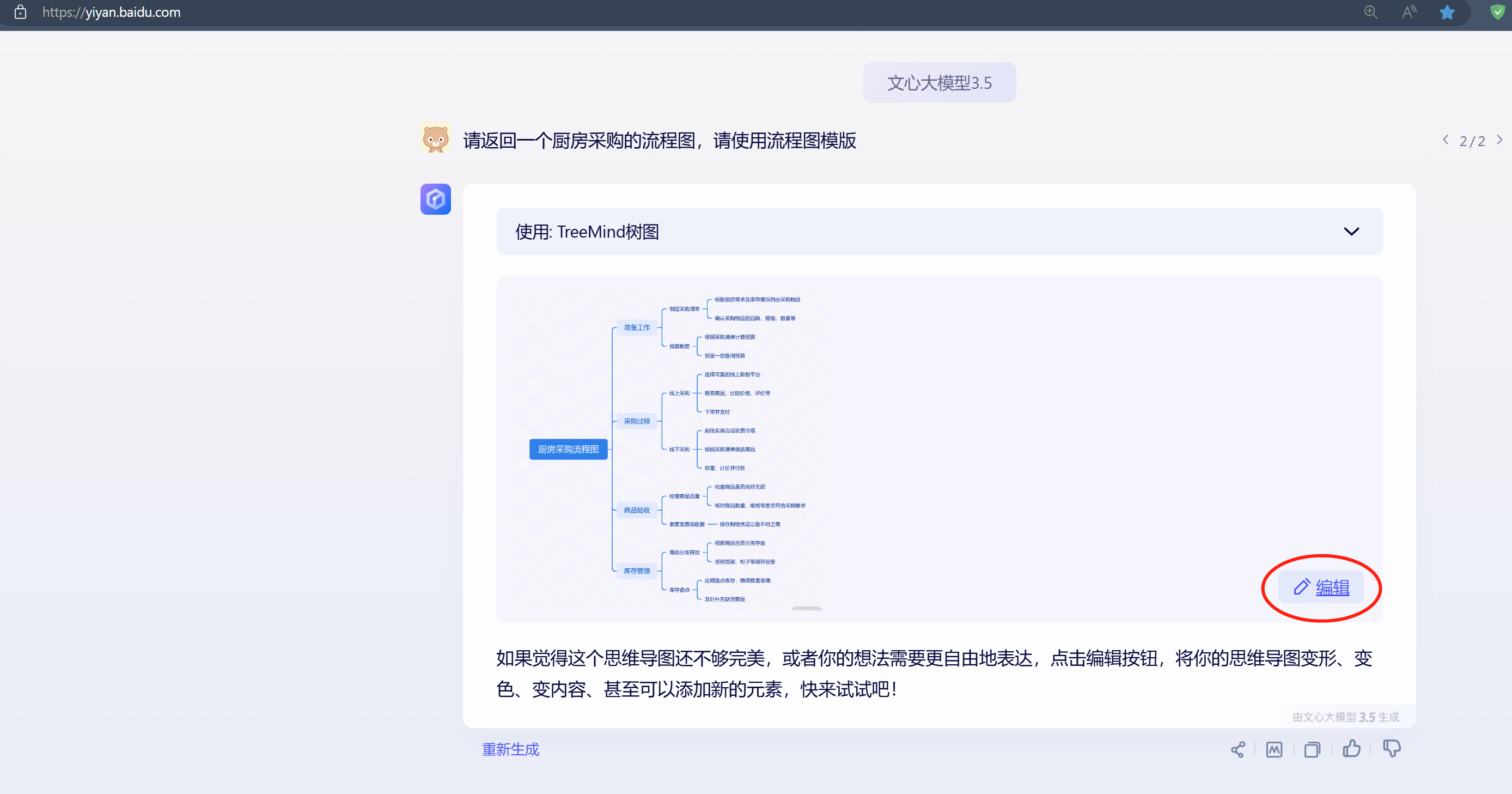Copy the response with copy icon
The image size is (1512, 794).
pos(1313,749)
